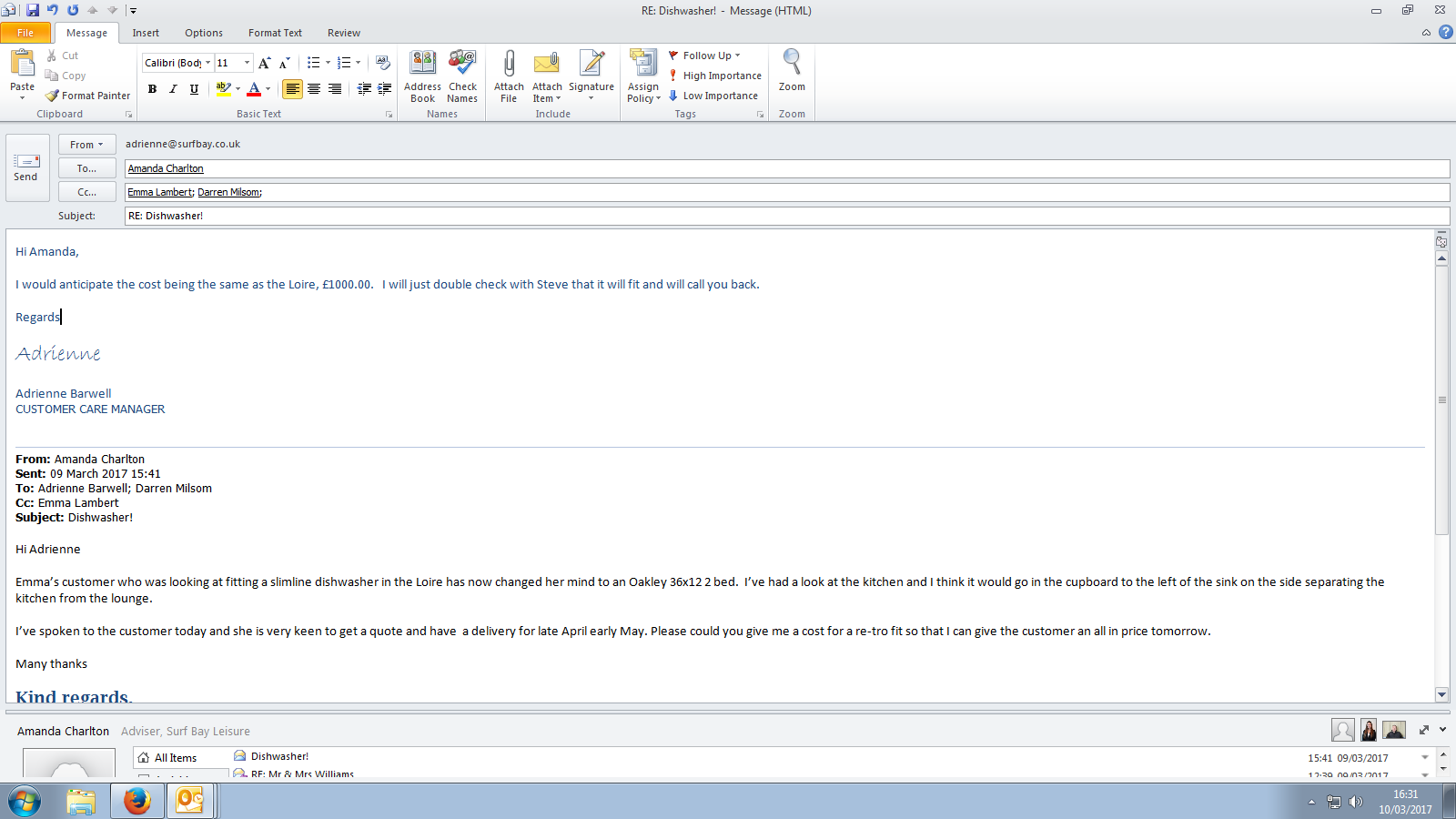Viewport: 1456px width, 819px height.
Task: Copy the selection to clipboard
Action: coord(66,76)
